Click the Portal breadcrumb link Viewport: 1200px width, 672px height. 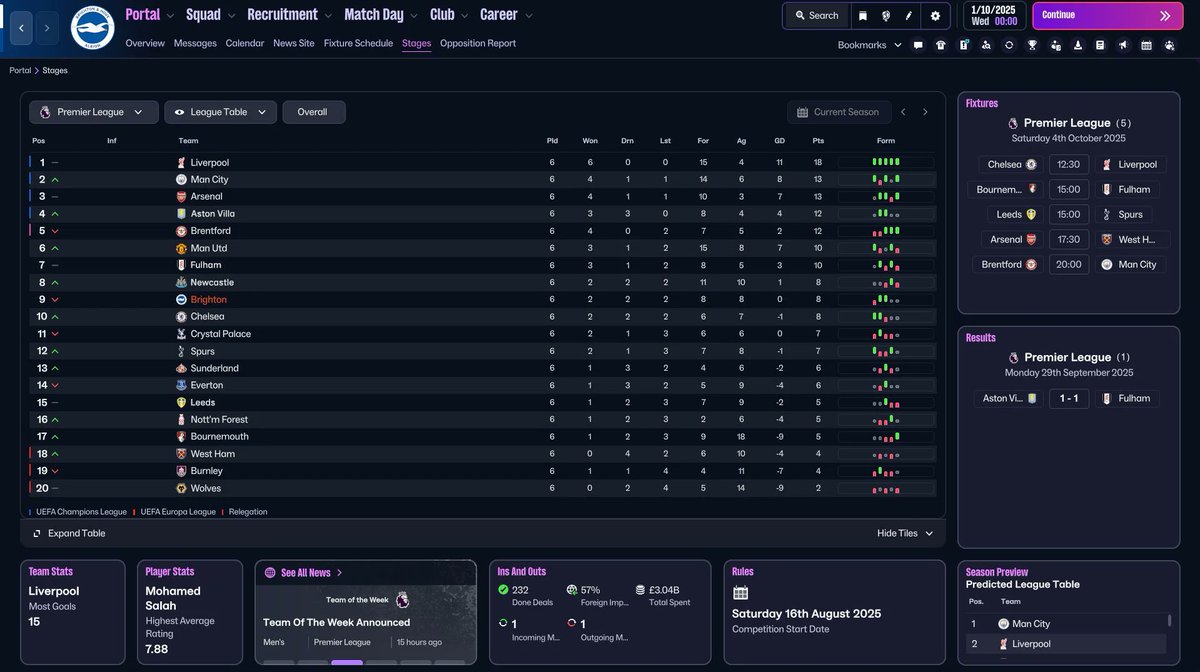click(x=20, y=71)
